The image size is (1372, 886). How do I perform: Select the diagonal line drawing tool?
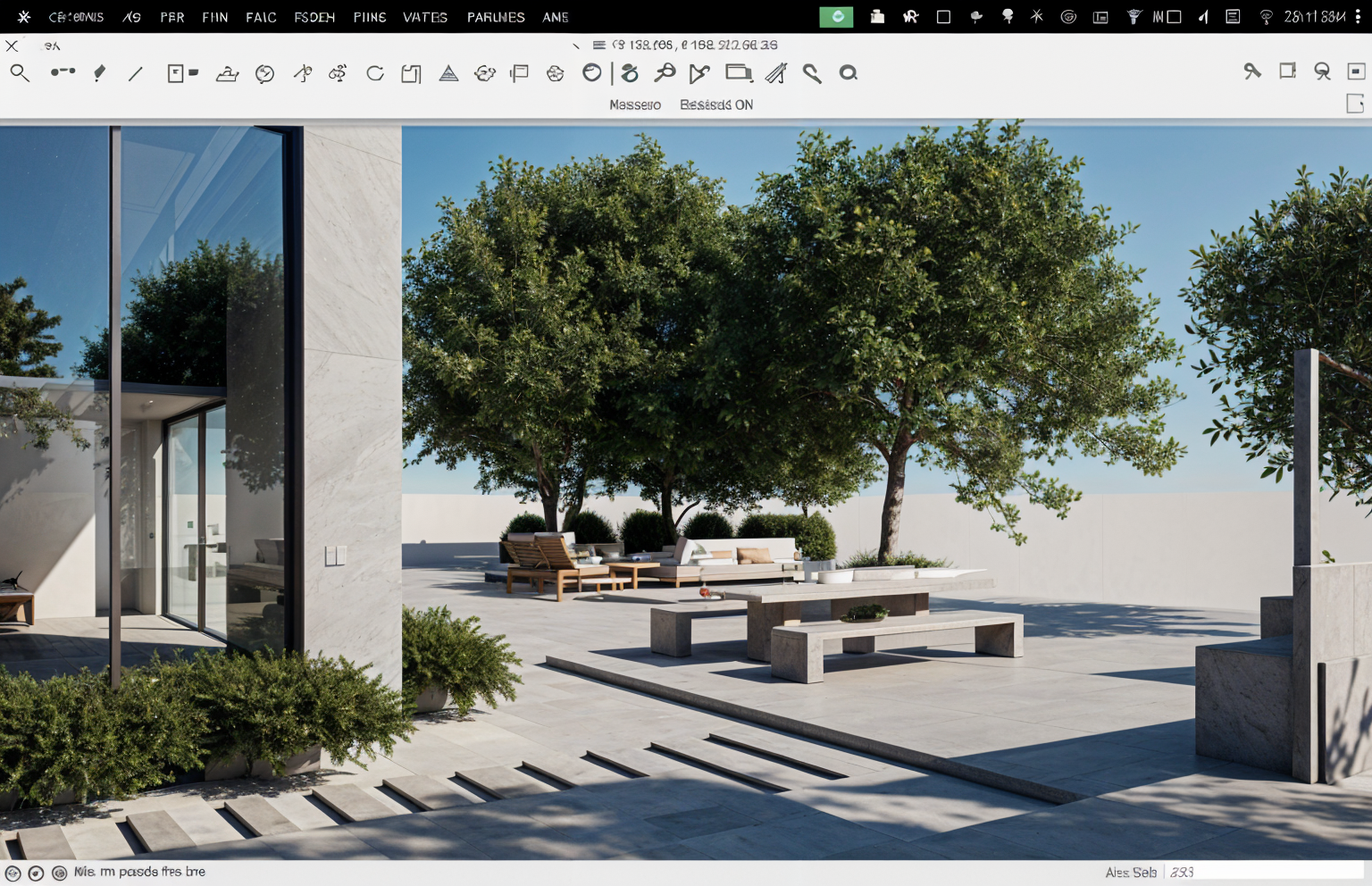click(136, 74)
